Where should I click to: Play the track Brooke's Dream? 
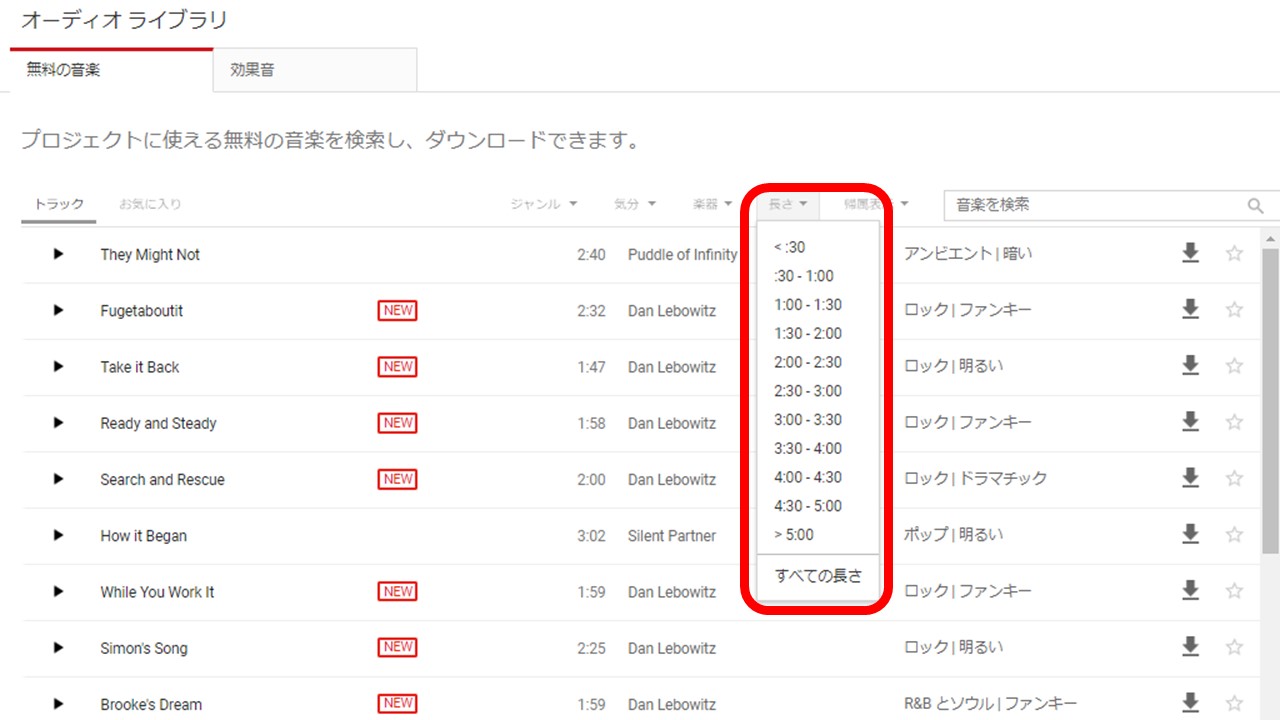tap(58, 704)
